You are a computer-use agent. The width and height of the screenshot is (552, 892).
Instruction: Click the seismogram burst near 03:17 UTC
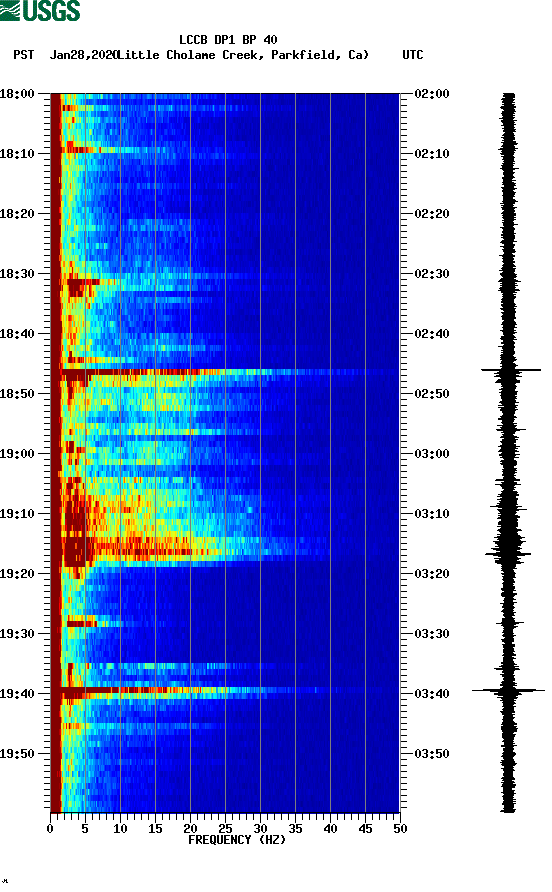pyautogui.click(x=508, y=553)
